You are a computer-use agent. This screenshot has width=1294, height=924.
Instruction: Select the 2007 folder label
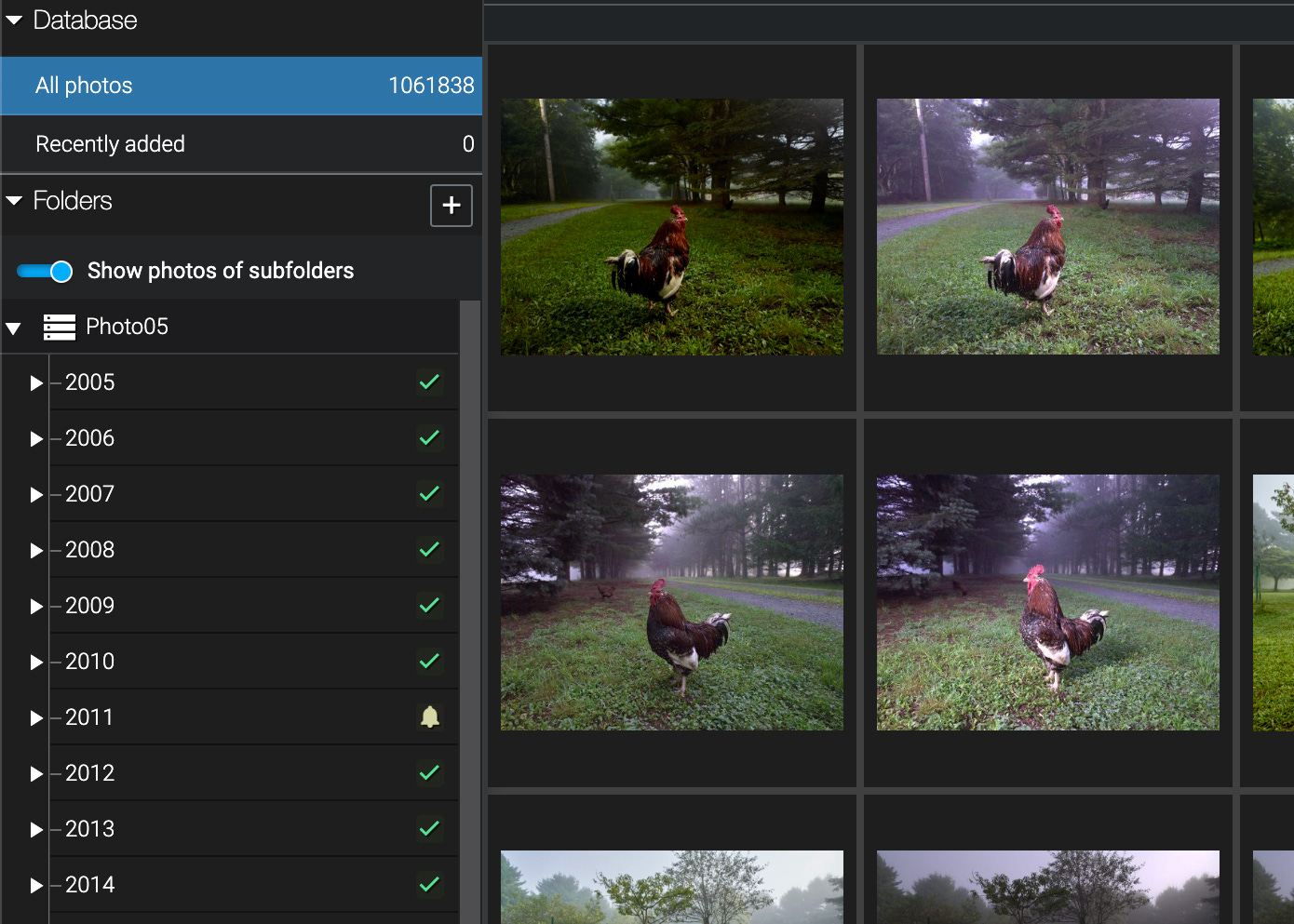pos(90,494)
